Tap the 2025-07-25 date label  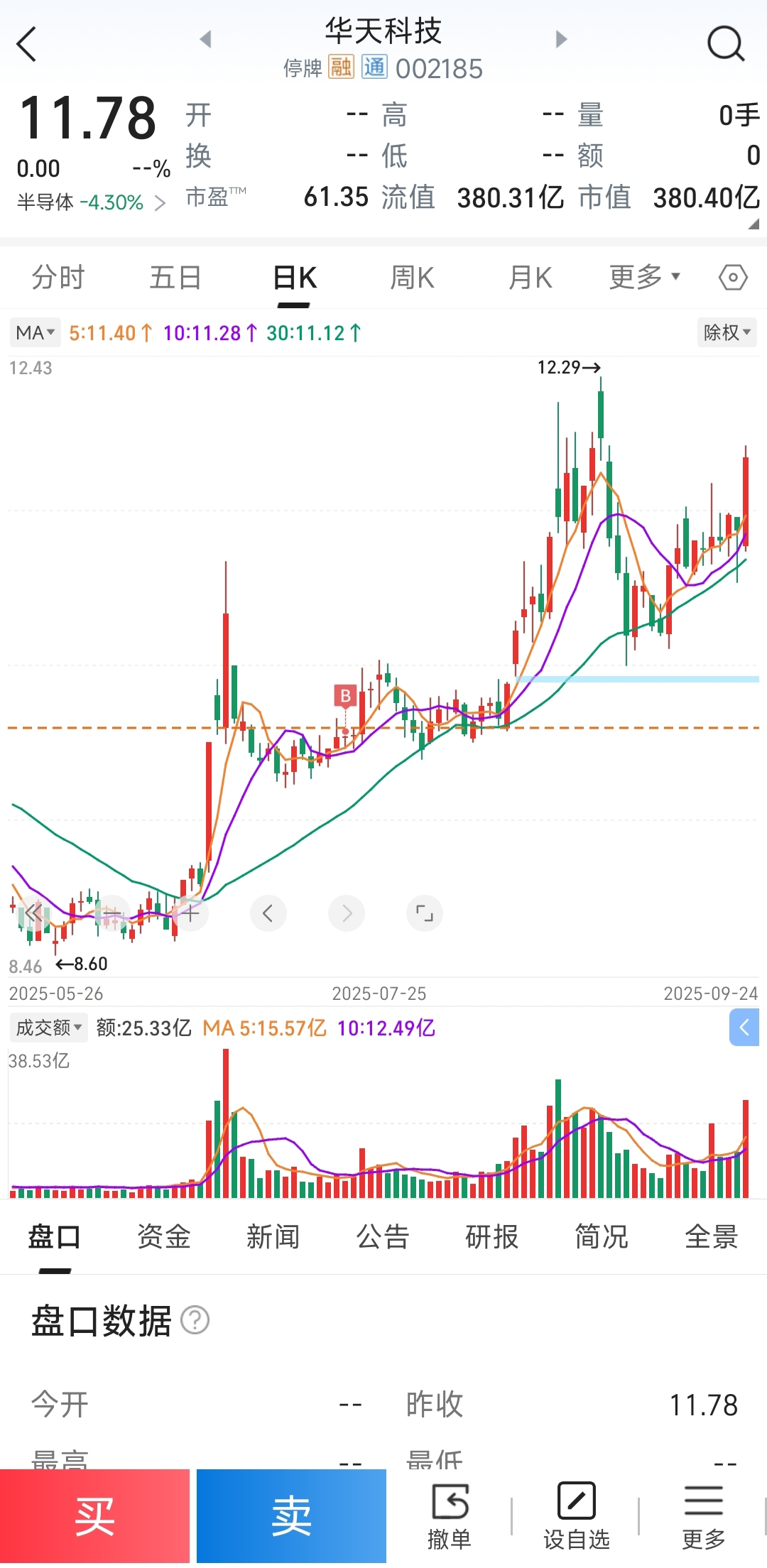click(x=379, y=993)
